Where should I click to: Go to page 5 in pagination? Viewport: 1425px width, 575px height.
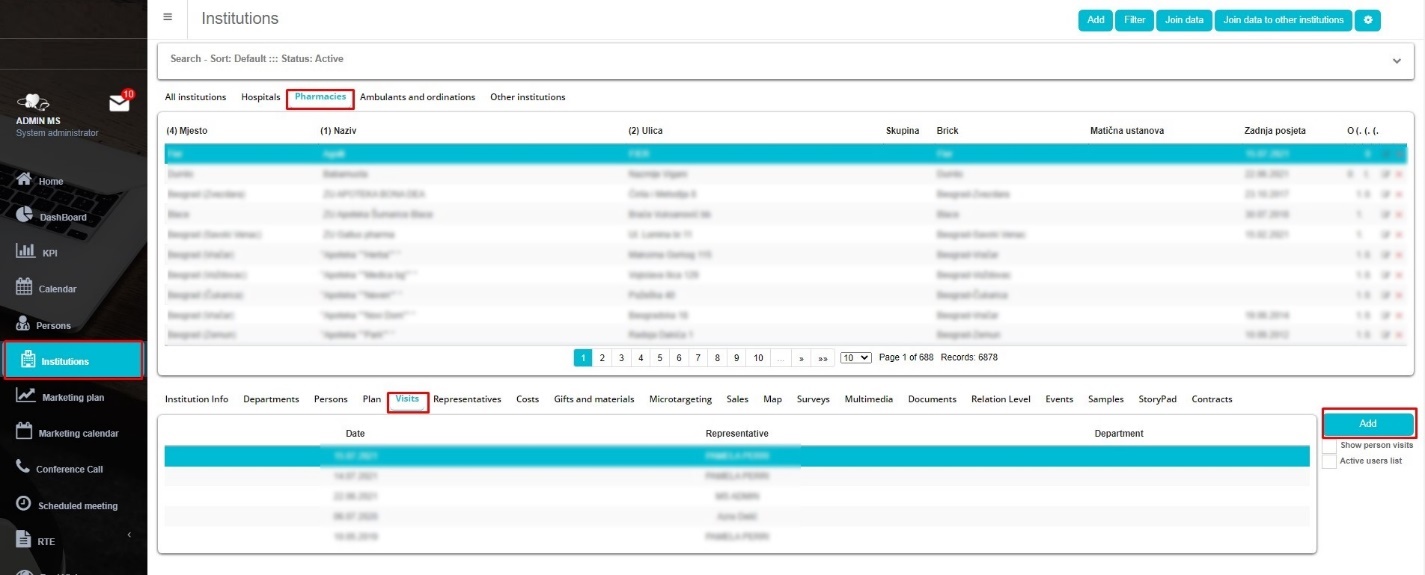(x=659, y=357)
